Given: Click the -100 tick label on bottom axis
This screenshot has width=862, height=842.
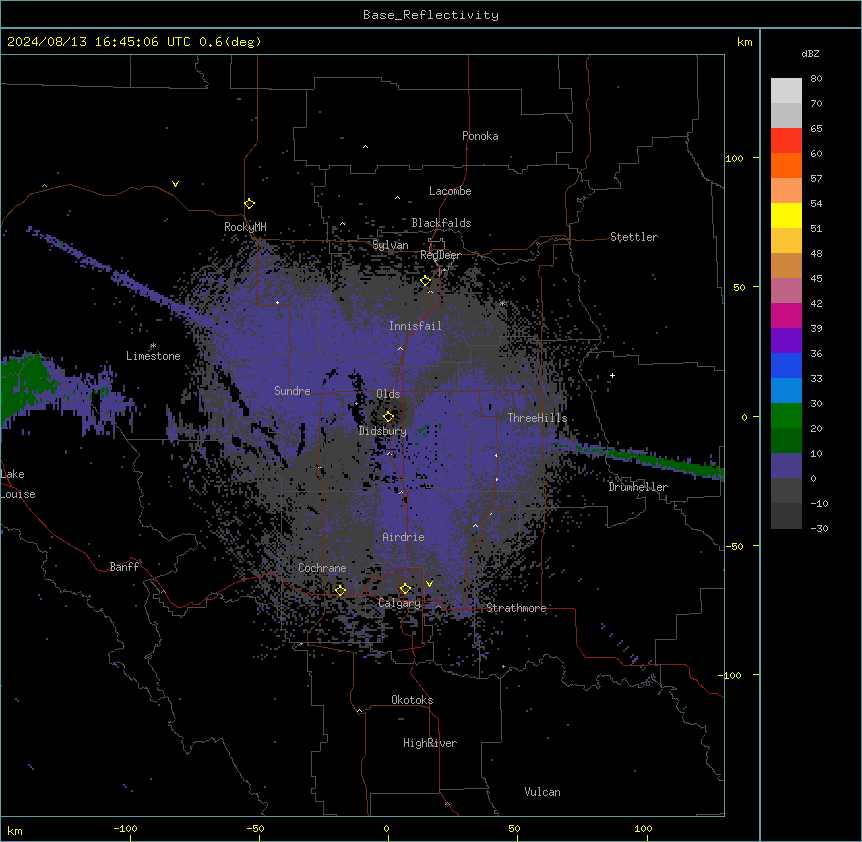Looking at the screenshot, I should pos(125,828).
